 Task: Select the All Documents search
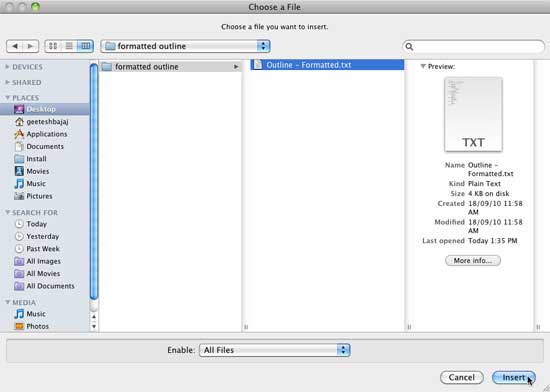click(x=45, y=286)
